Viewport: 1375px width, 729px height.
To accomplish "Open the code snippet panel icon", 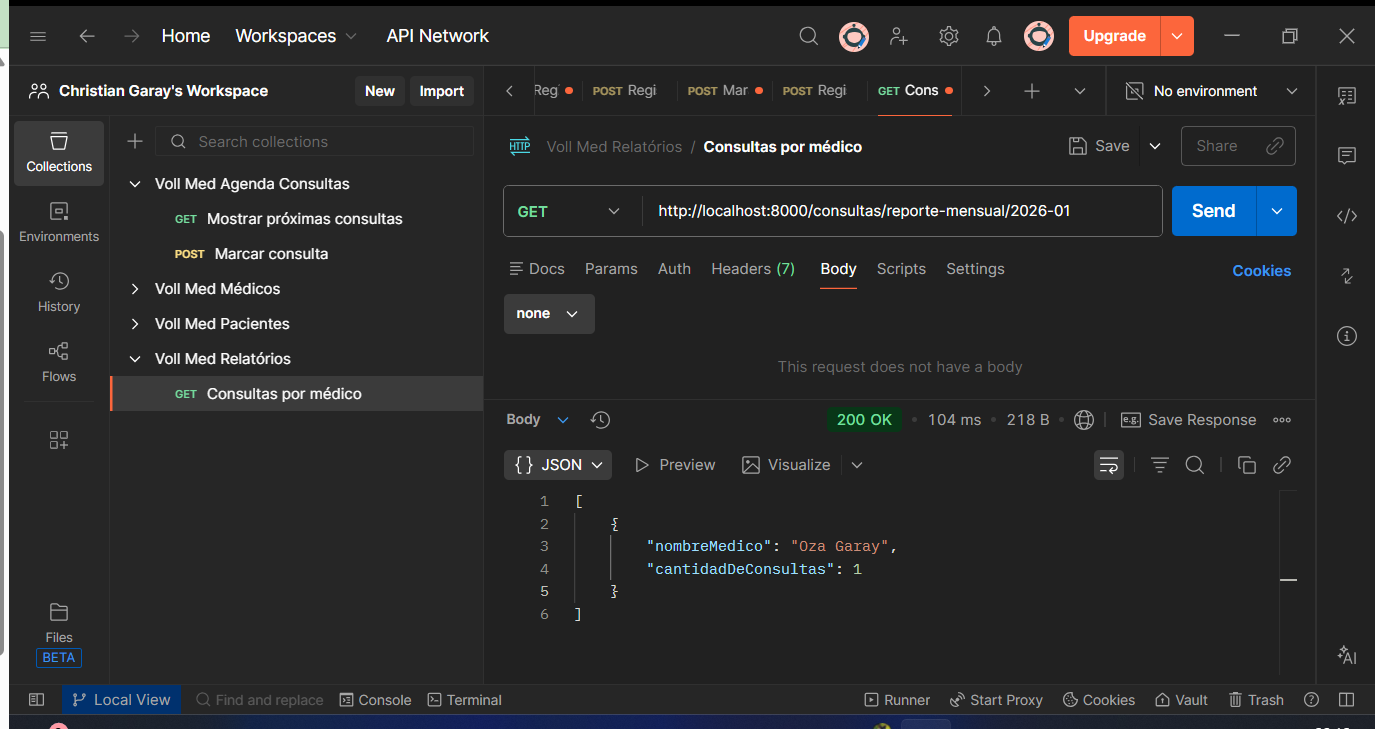I will click(1346, 216).
